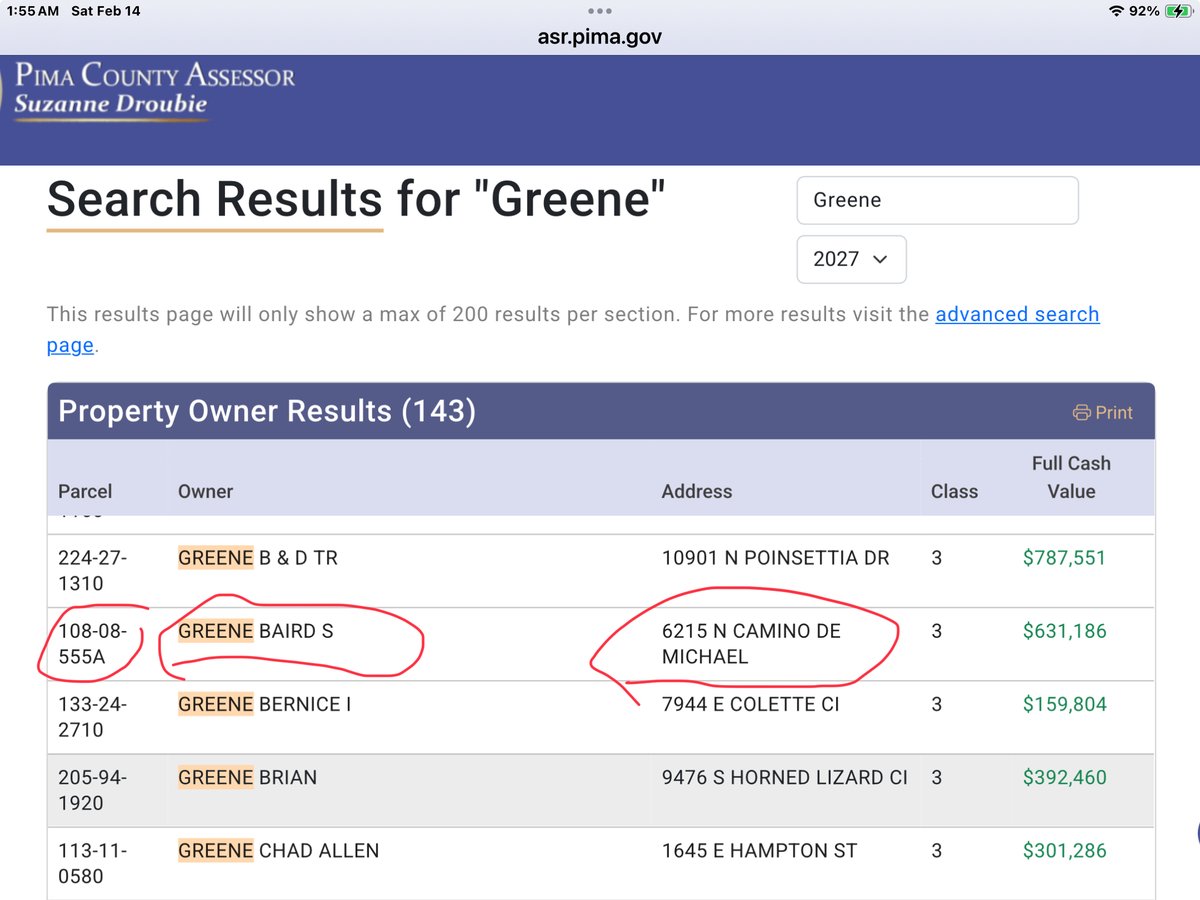Select parcel 205-94-1920
This screenshot has height=900, width=1200.
(x=92, y=789)
